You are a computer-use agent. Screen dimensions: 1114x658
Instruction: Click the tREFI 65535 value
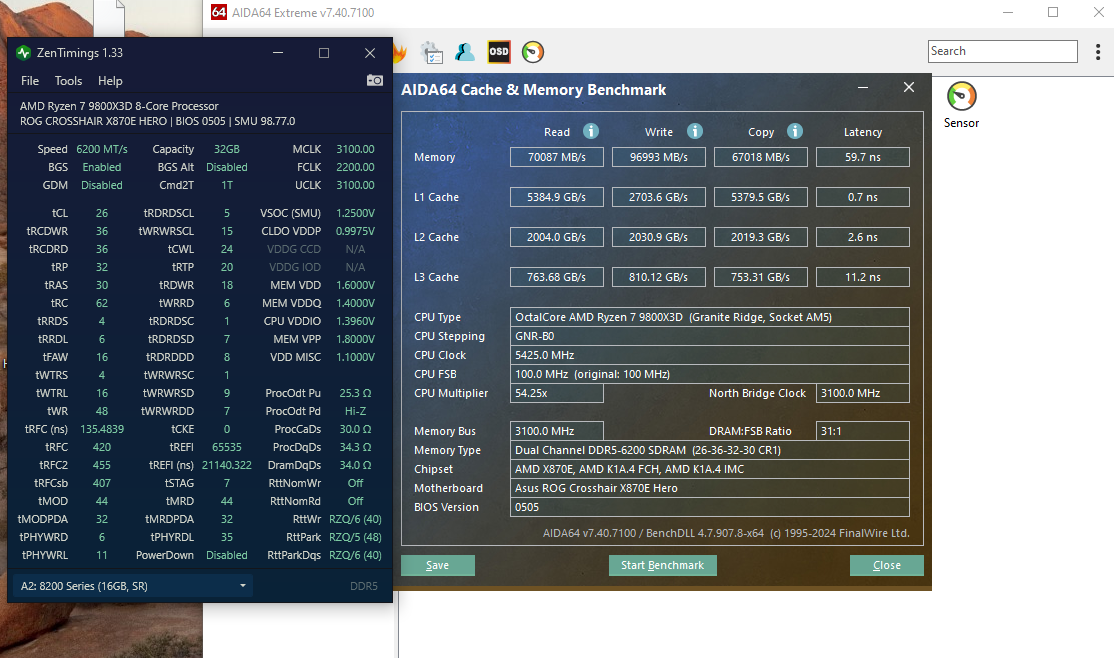click(227, 447)
